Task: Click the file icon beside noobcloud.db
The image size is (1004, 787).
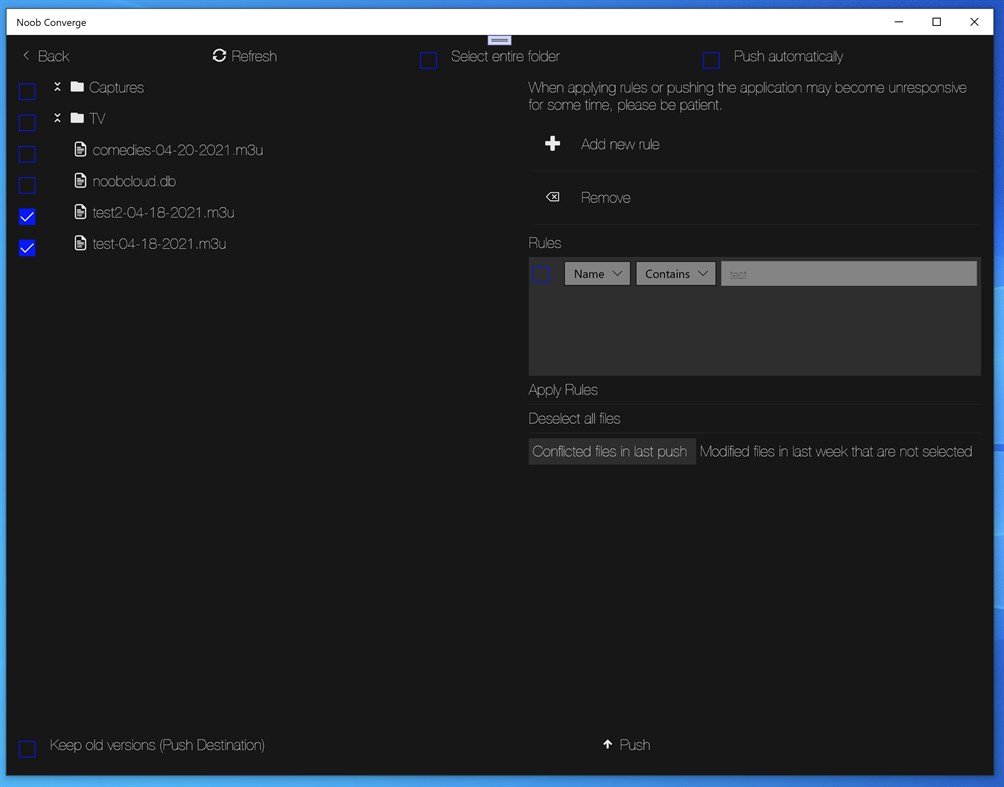Action: [80, 181]
